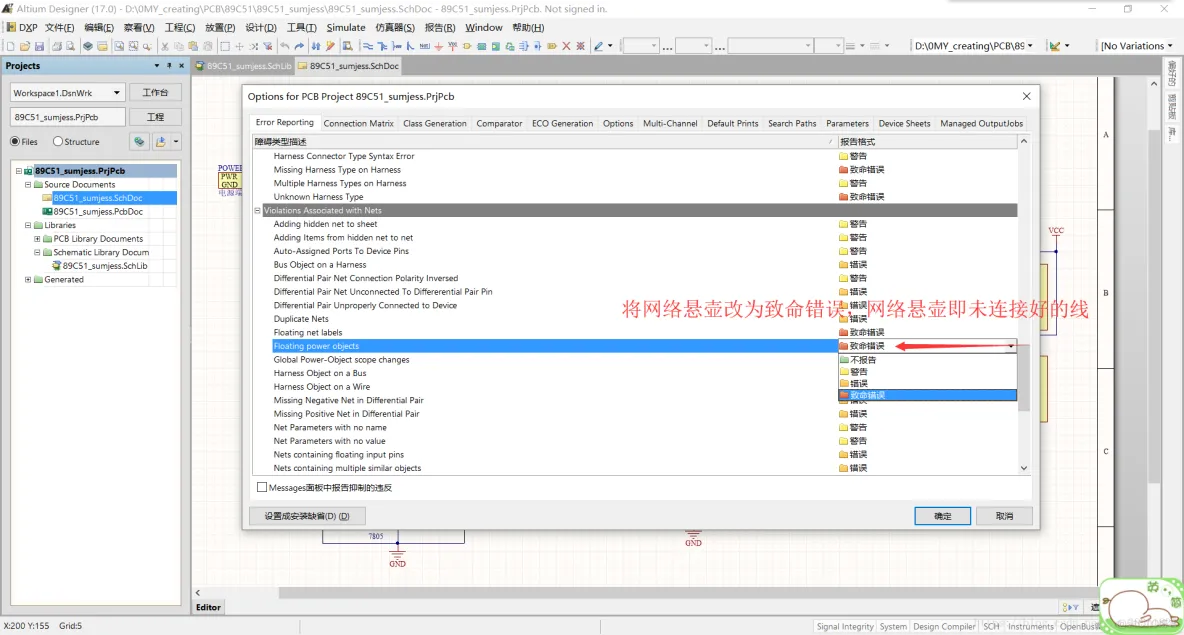Click the Move selection crosshair icon
This screenshot has height=635, width=1184.
[239, 46]
